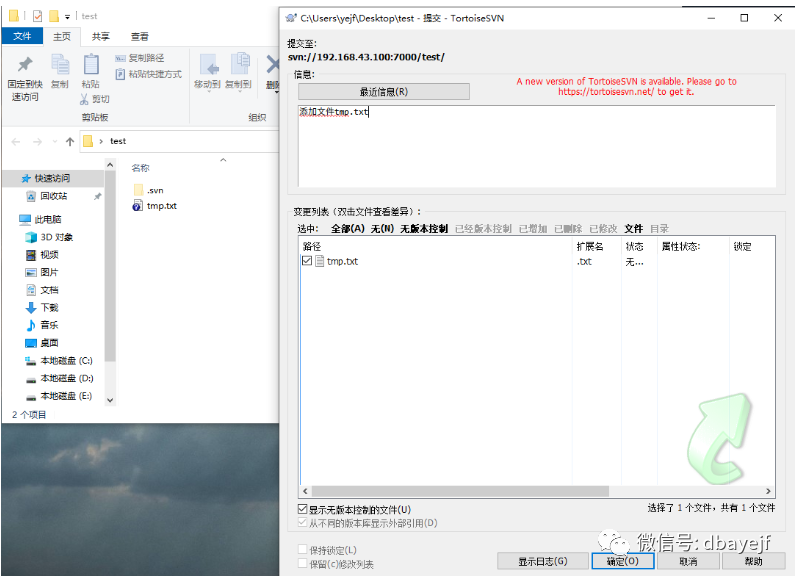Select Recycle Bin (回收站) in navigation pane
Screen dimensions: 795x579
53,196
